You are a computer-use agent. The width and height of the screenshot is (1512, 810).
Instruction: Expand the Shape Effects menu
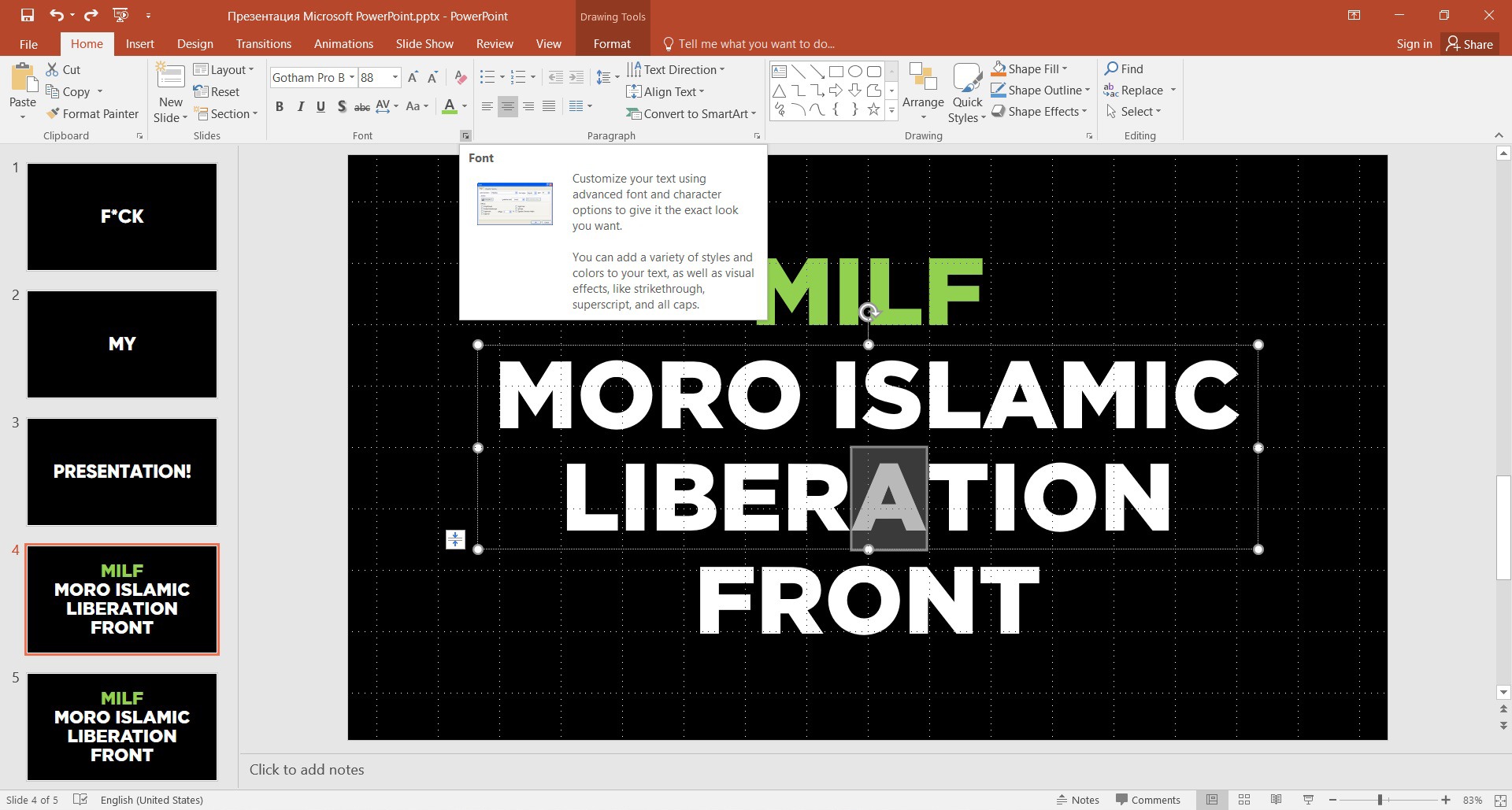(x=1039, y=111)
